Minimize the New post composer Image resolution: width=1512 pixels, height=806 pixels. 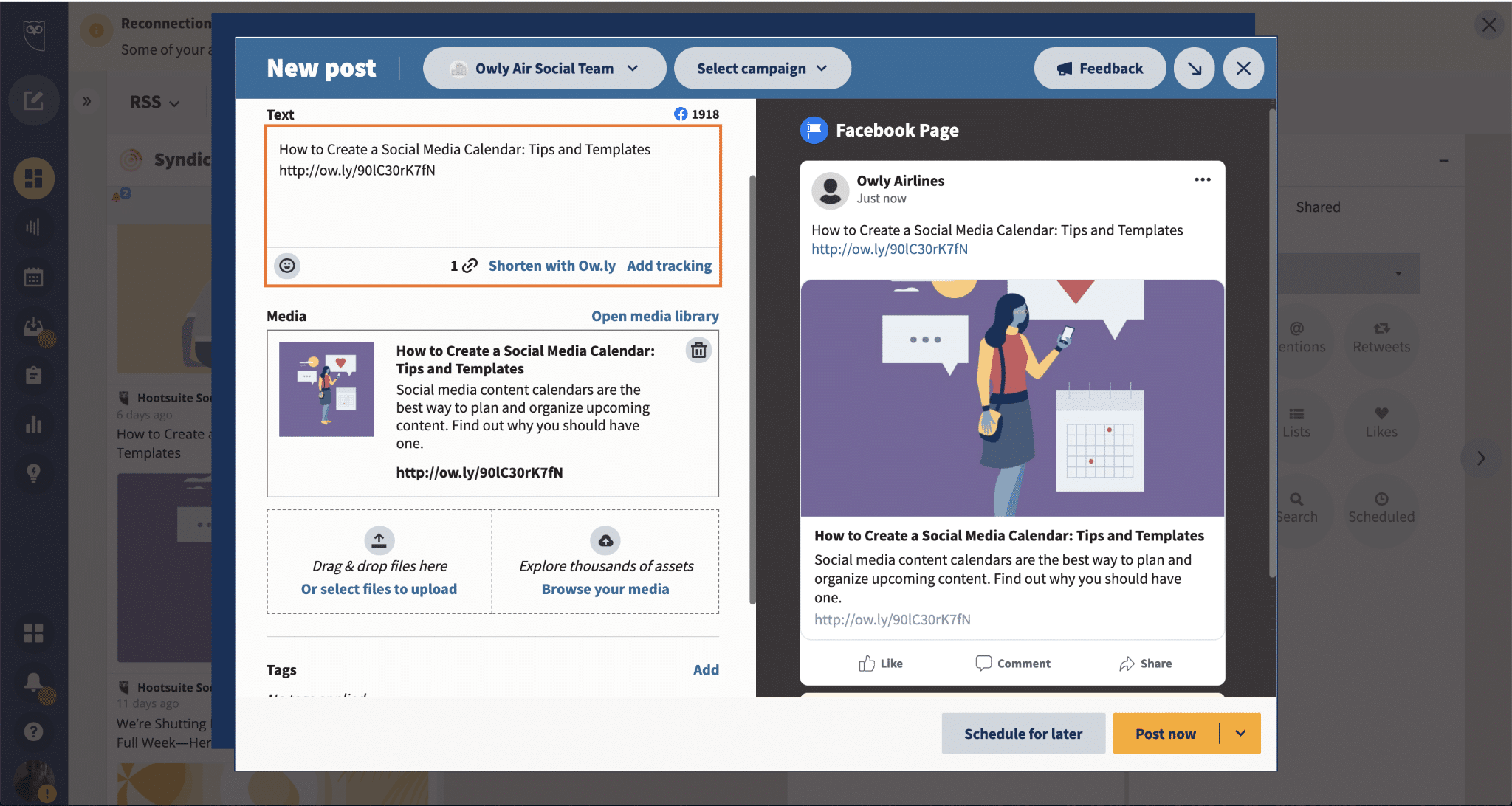click(x=1195, y=69)
